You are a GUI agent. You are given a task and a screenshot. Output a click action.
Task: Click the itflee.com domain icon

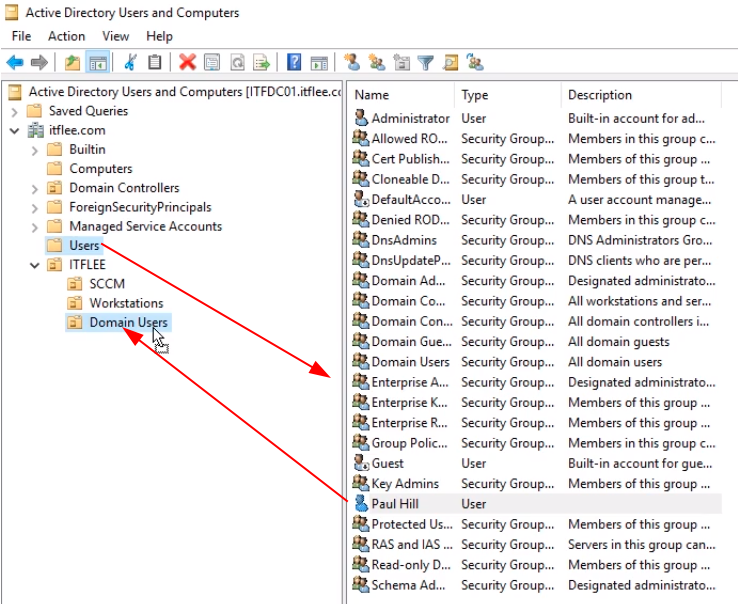point(35,130)
